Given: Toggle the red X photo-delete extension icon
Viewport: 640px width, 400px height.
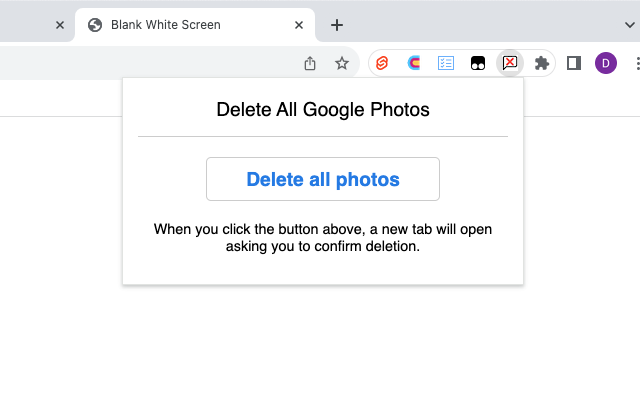Looking at the screenshot, I should point(510,63).
